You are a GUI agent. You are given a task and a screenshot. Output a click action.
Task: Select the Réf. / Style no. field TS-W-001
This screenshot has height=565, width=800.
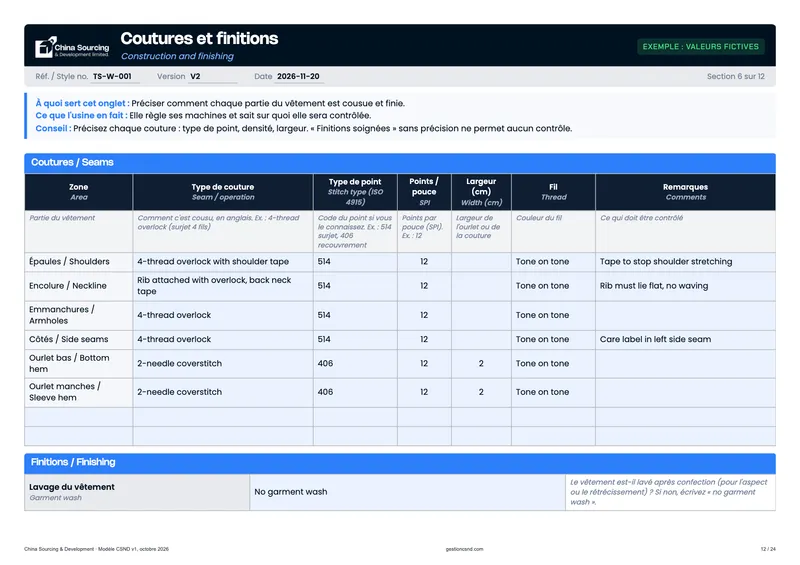point(116,77)
